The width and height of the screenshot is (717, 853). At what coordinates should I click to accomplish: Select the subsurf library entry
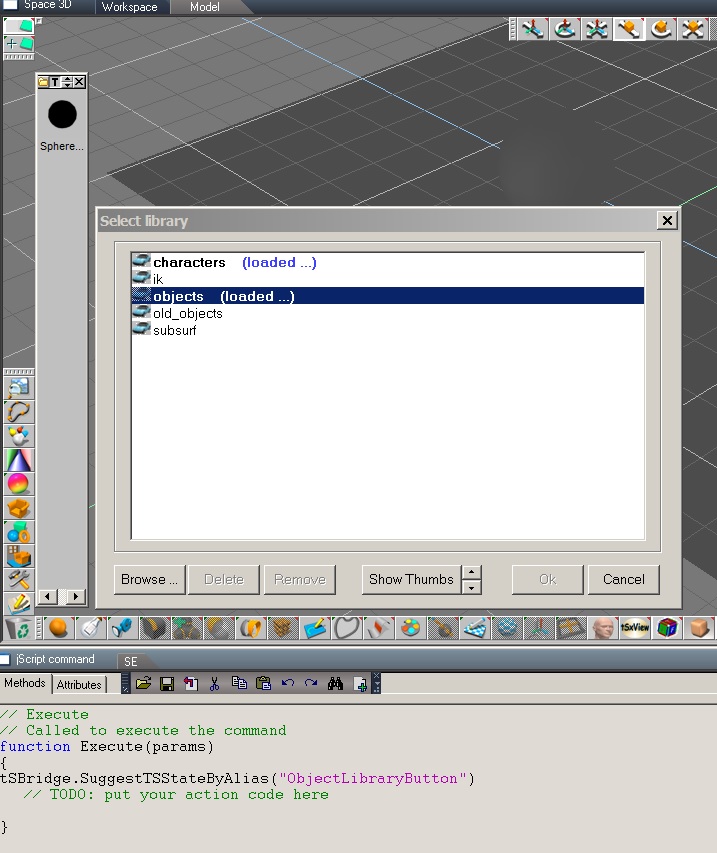(387, 330)
